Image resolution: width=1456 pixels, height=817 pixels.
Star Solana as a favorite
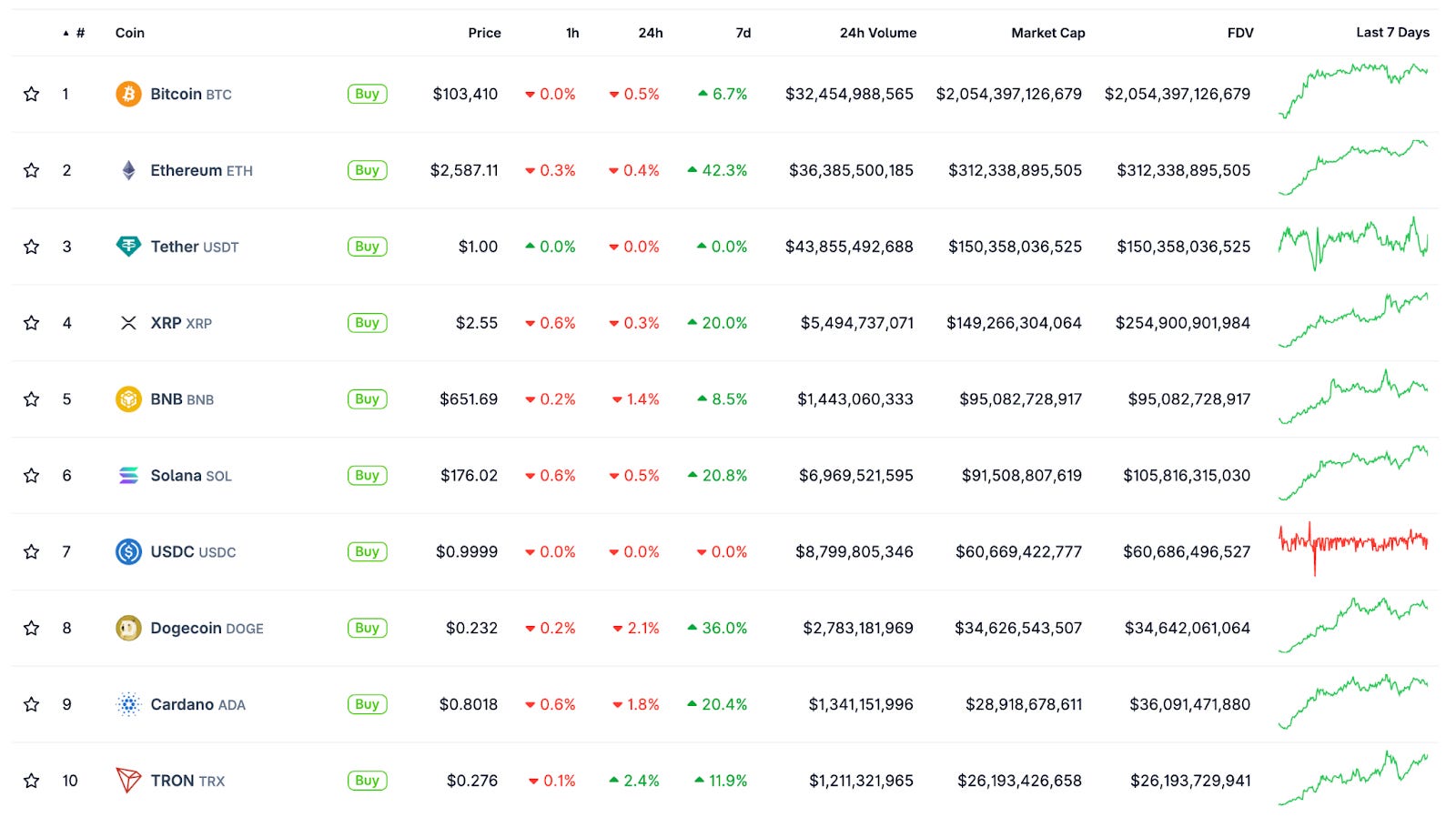tap(32, 476)
